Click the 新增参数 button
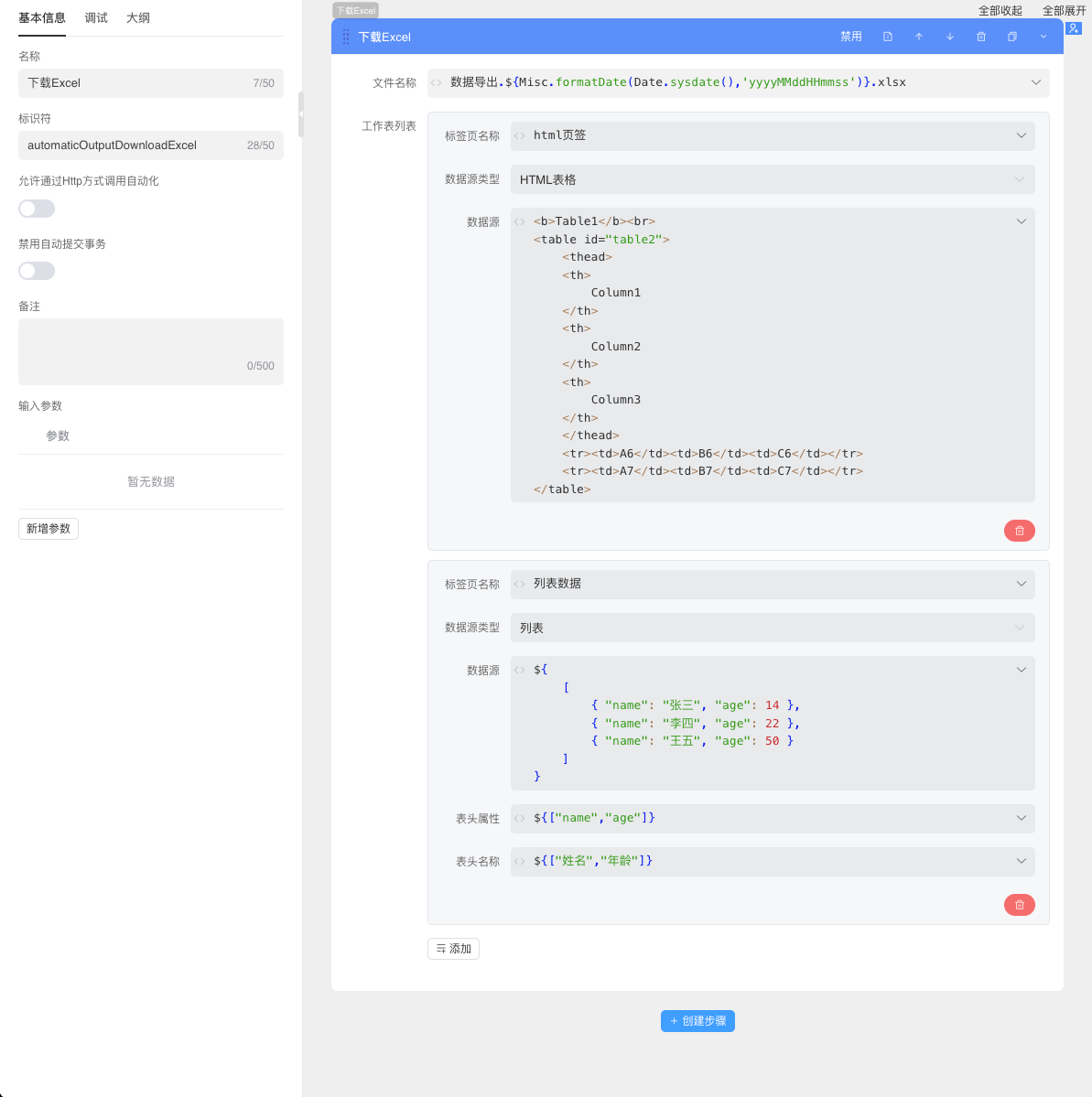This screenshot has width=1092, height=1097. [49, 529]
